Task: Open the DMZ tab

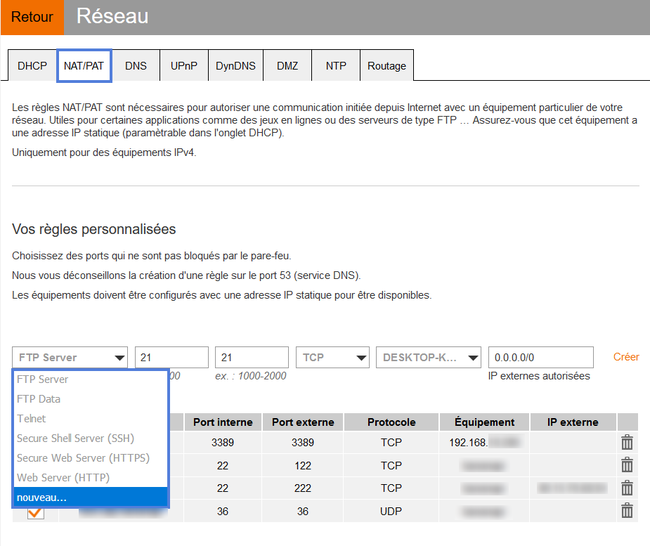Action: (288, 66)
